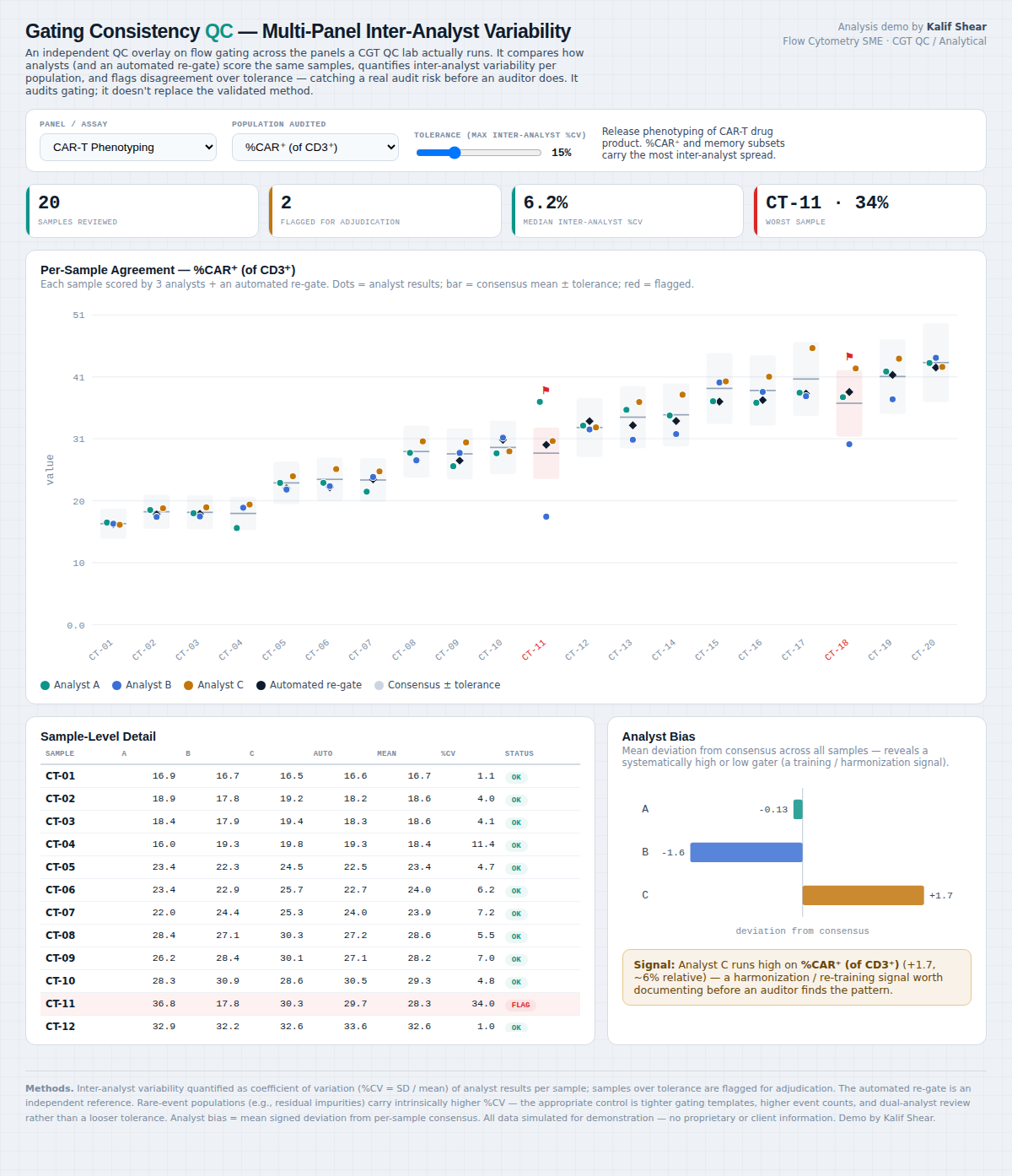Click the -1.6 bias value label
The width and height of the screenshot is (1012, 1176).
click(673, 853)
